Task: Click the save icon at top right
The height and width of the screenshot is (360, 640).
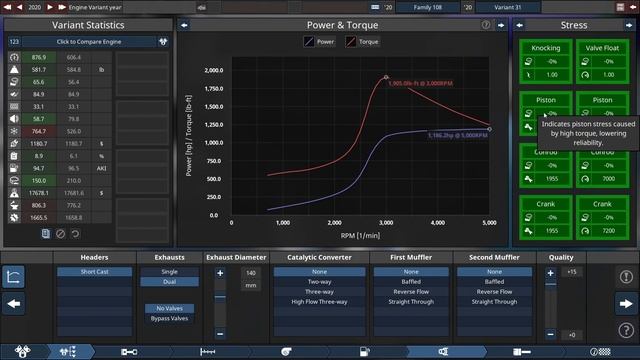Action: point(620,7)
